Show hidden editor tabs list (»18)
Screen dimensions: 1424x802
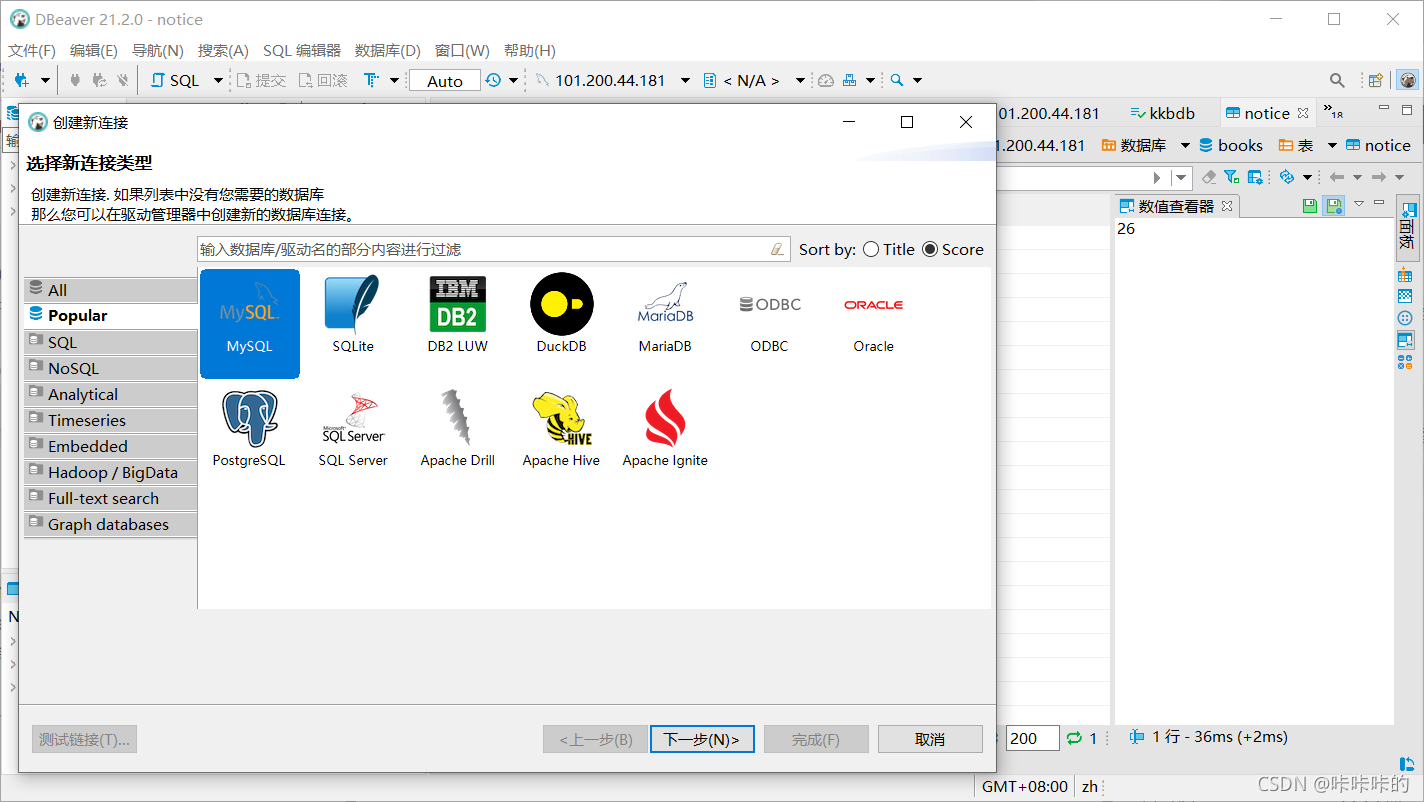[x=1333, y=110]
